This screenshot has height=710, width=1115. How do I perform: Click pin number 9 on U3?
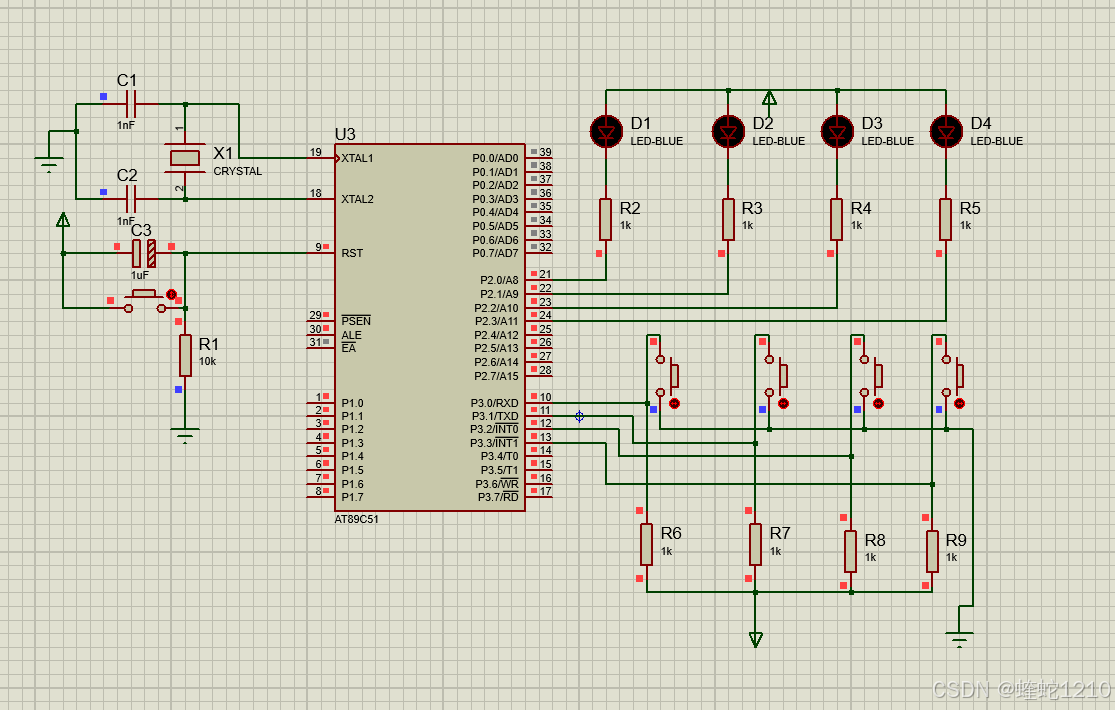coord(319,247)
